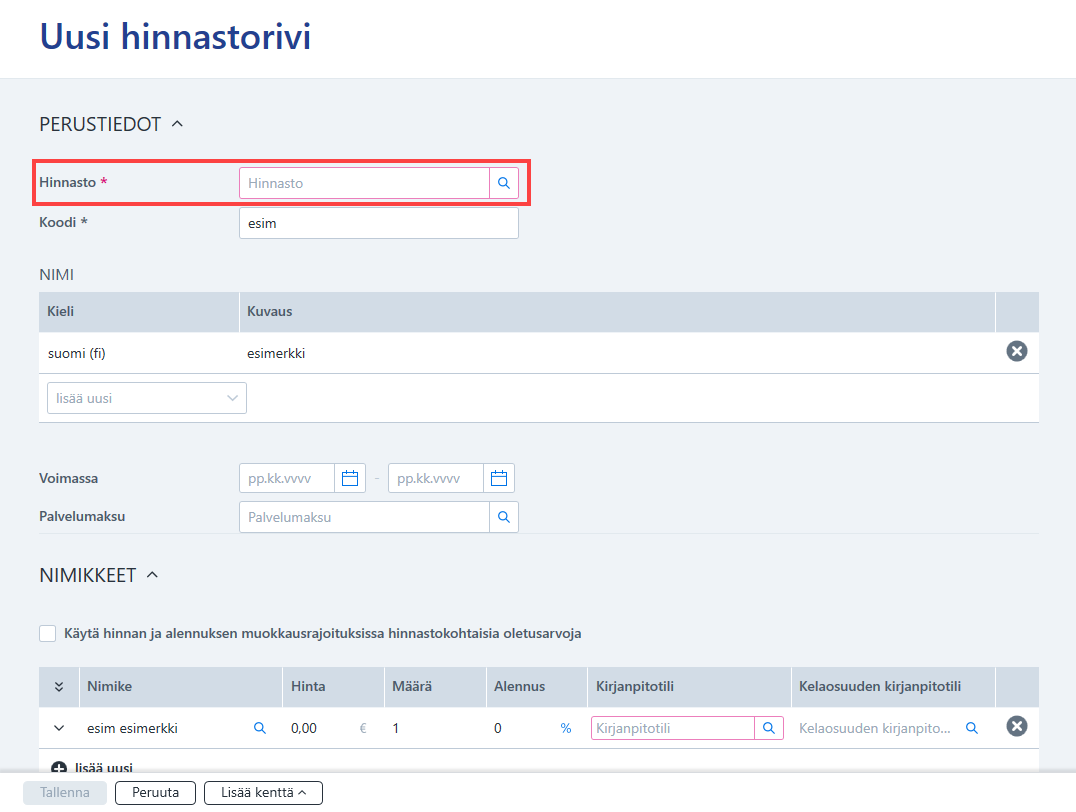Click the esim esimerkki item name
The image size is (1076, 812).
pos(132,728)
